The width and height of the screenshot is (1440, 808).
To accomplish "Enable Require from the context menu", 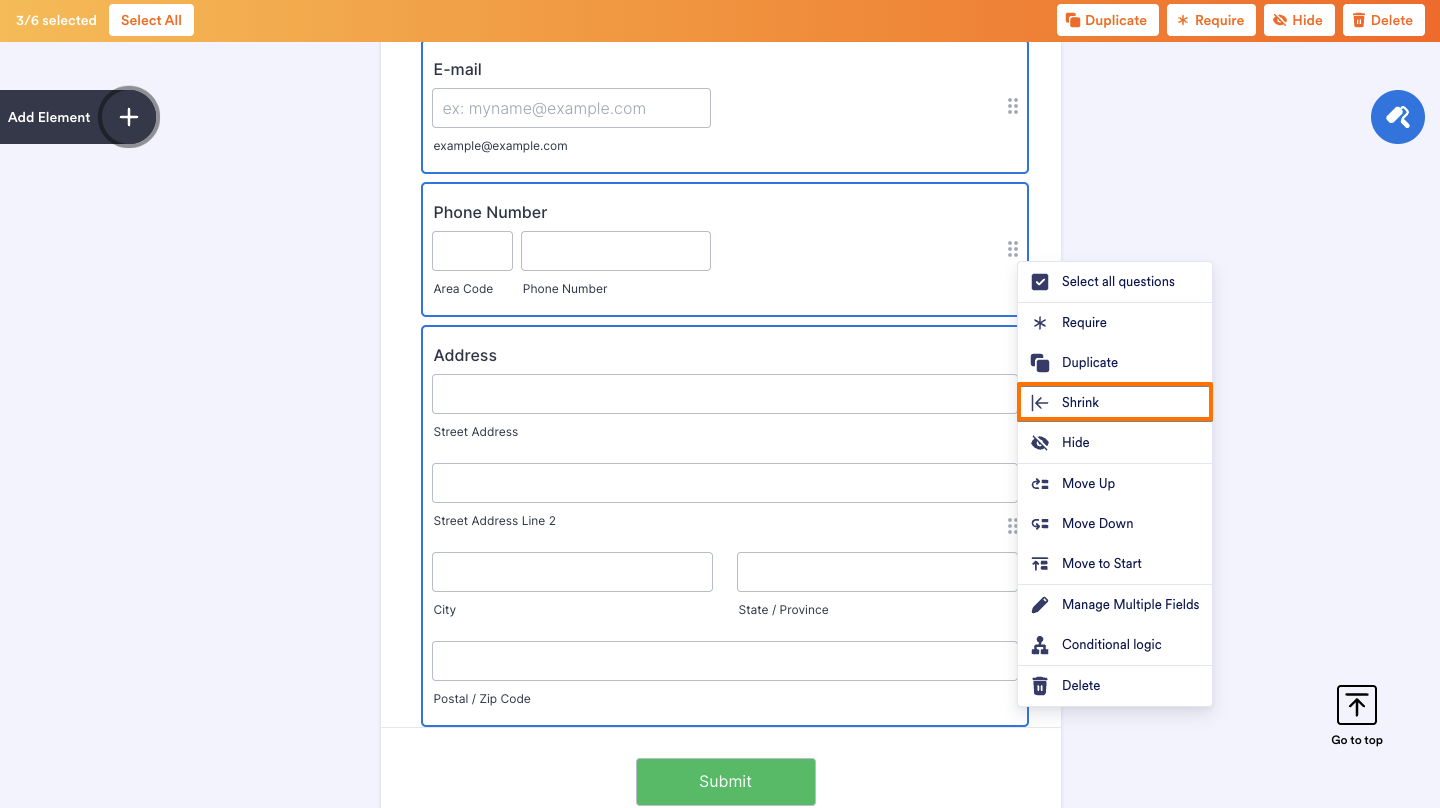I will pyautogui.click(x=1084, y=322).
